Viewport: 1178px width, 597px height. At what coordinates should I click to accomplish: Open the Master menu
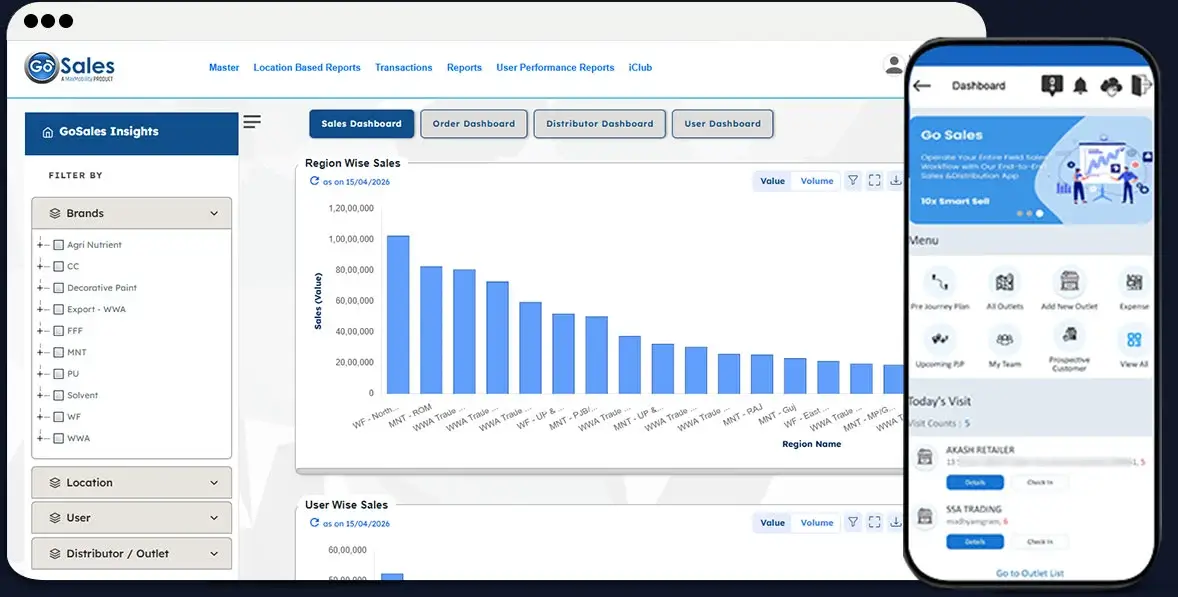tap(224, 68)
